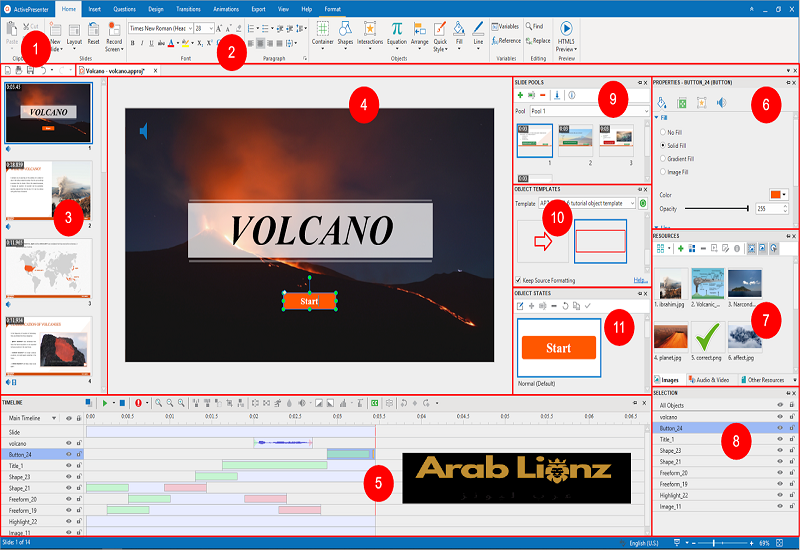Open Resources view mode dropdown
This screenshot has width=800, height=550.
(669, 248)
